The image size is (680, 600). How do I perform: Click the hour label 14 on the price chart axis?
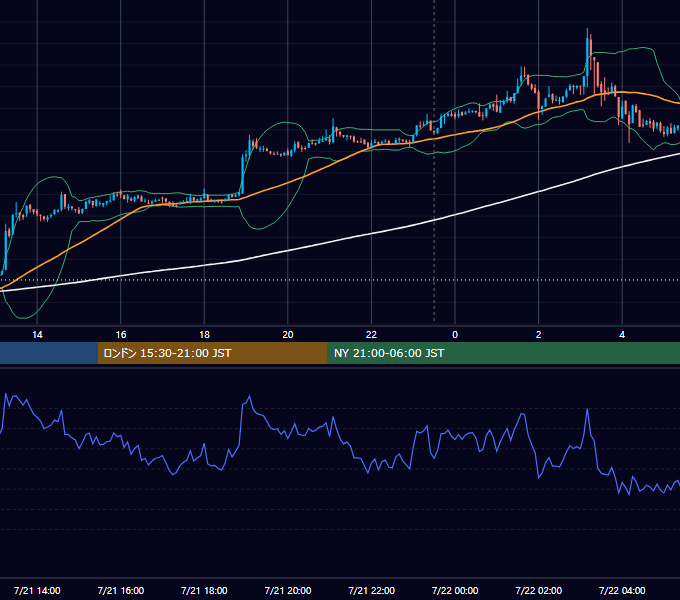(37, 335)
